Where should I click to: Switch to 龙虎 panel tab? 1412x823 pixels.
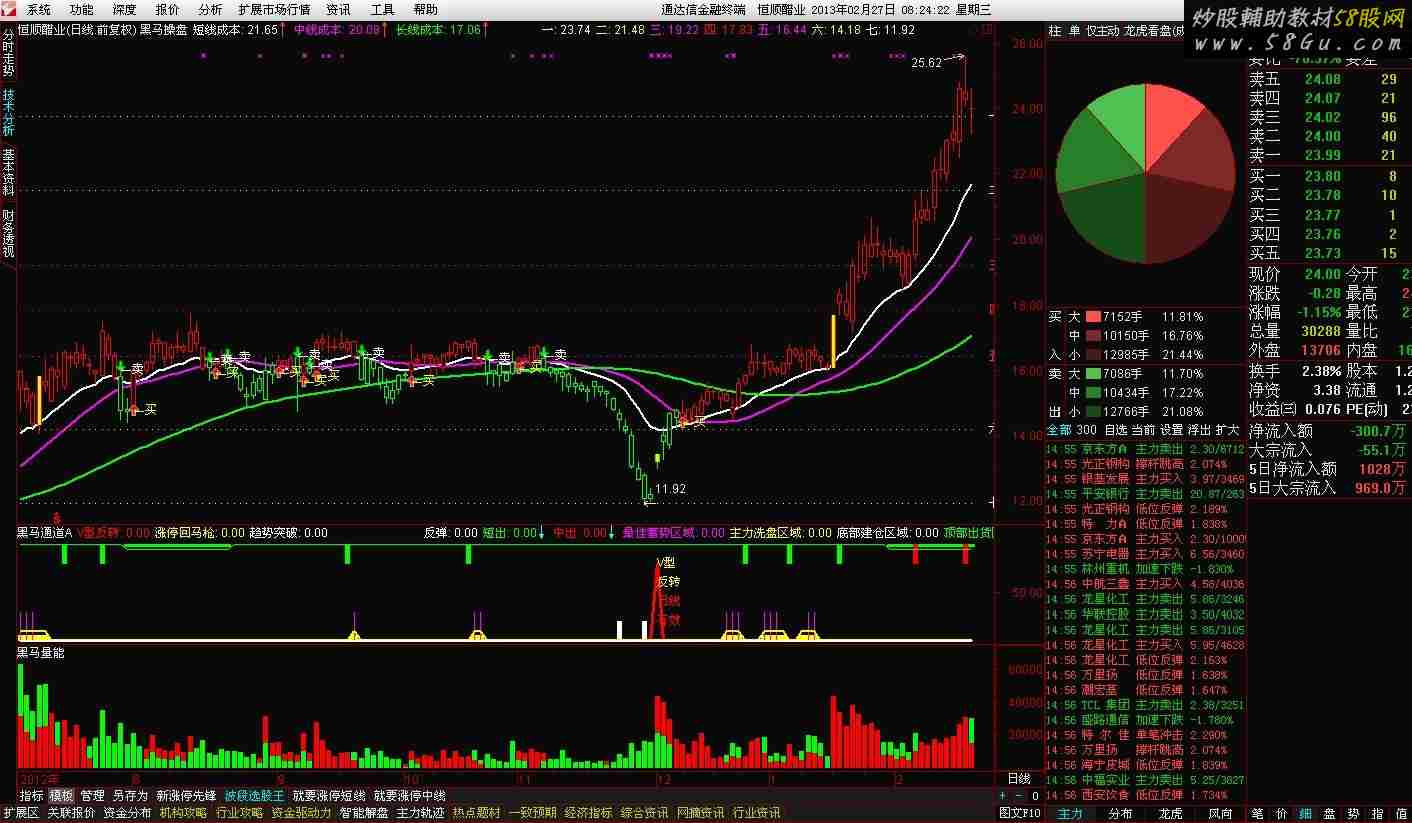click(1170, 814)
